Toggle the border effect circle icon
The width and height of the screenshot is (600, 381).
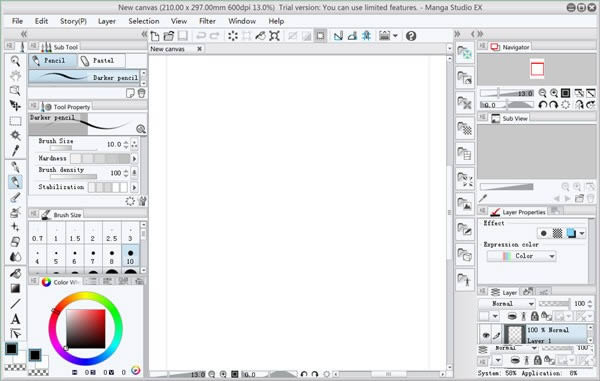[x=543, y=233]
